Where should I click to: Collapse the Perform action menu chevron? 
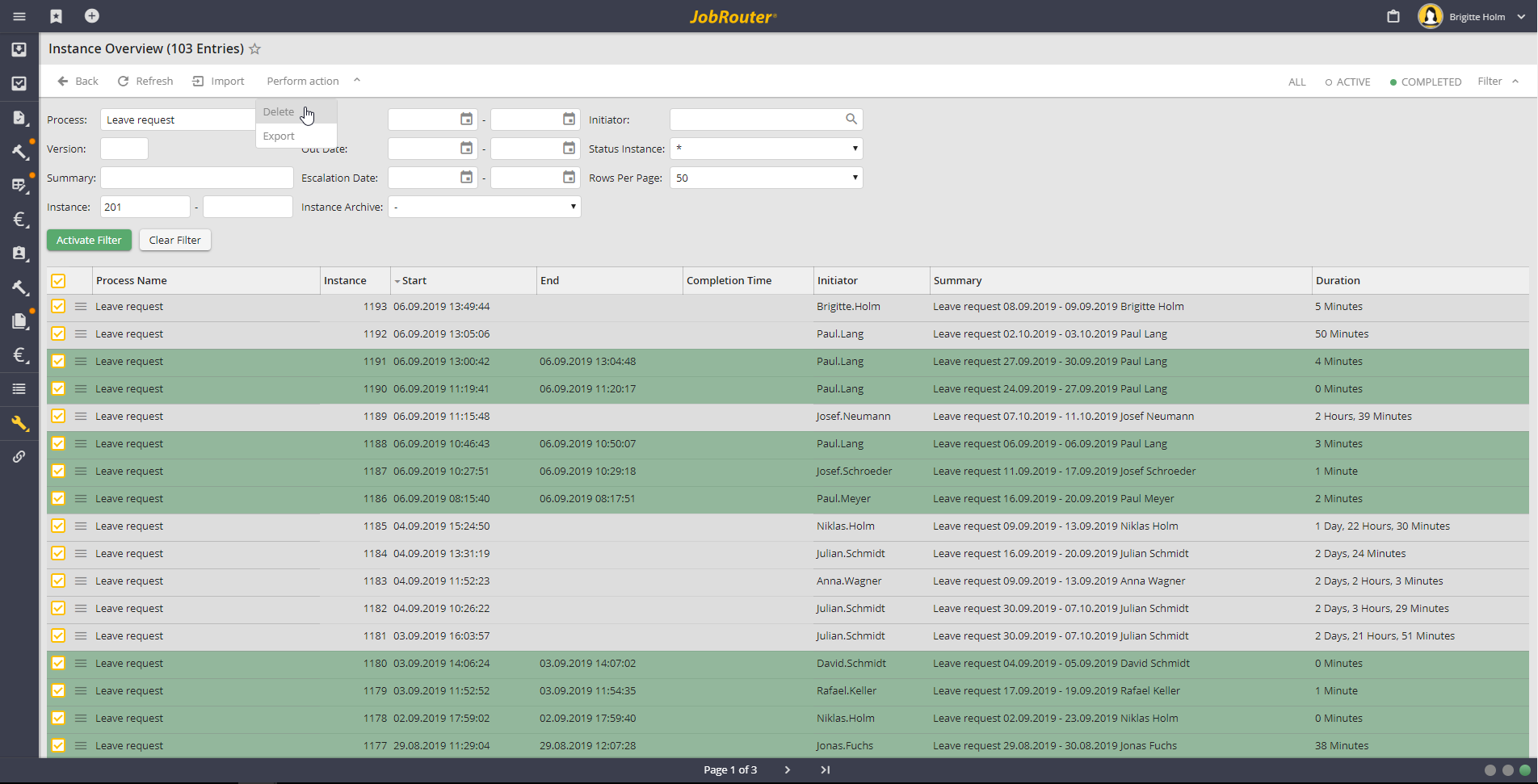tap(357, 81)
